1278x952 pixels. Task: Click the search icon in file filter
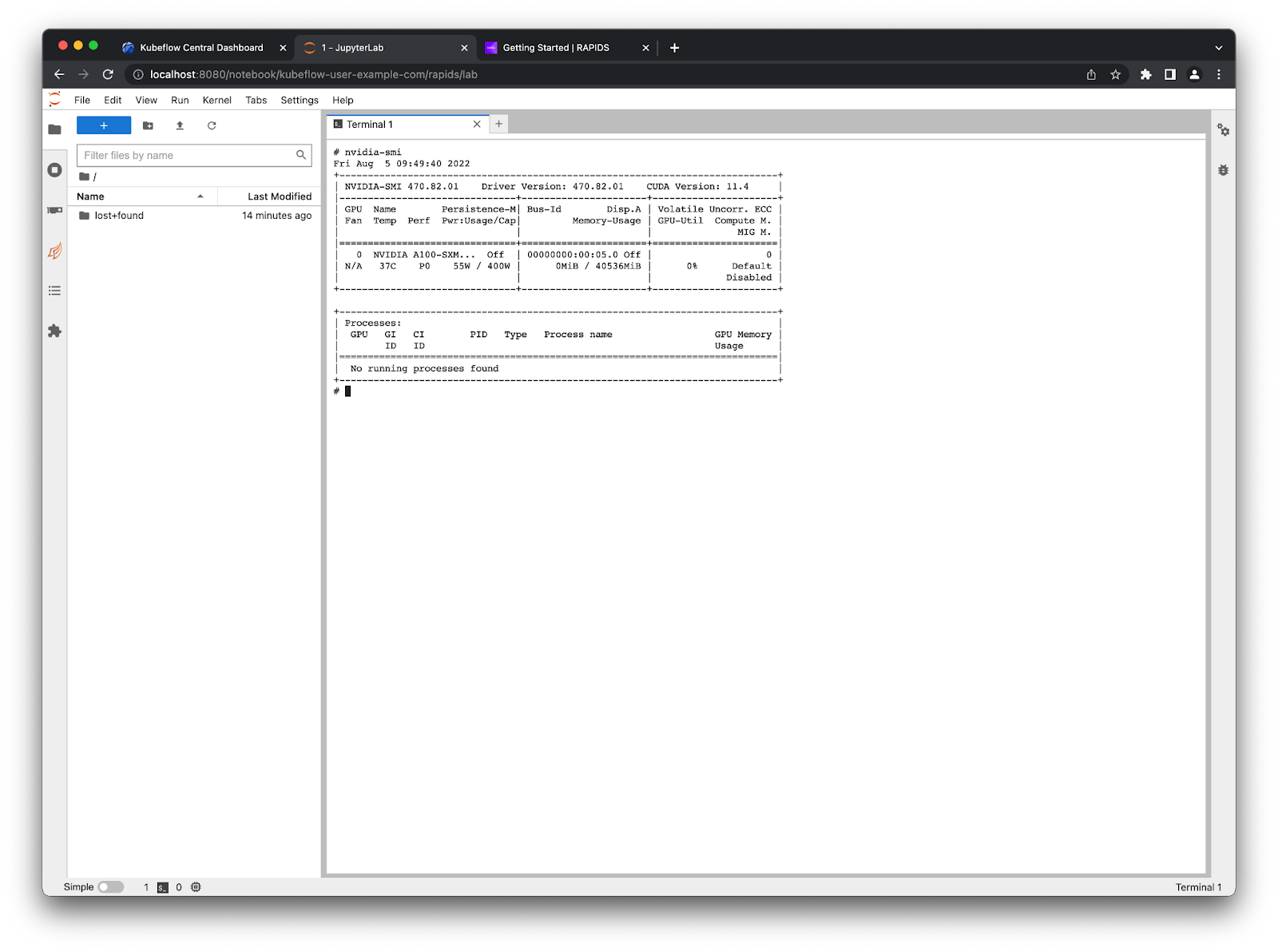pos(301,155)
